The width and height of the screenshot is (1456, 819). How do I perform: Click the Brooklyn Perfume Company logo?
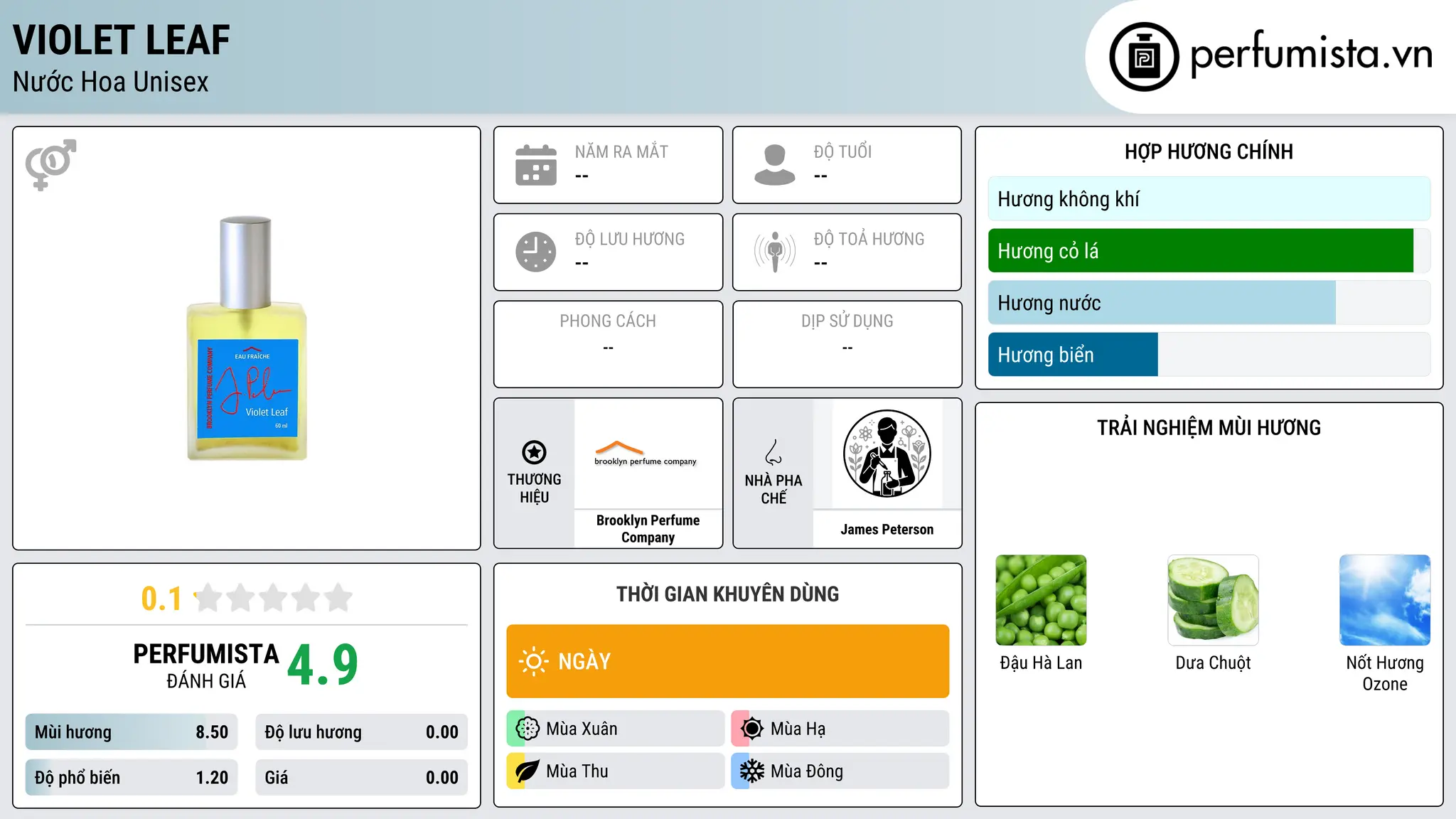point(646,454)
